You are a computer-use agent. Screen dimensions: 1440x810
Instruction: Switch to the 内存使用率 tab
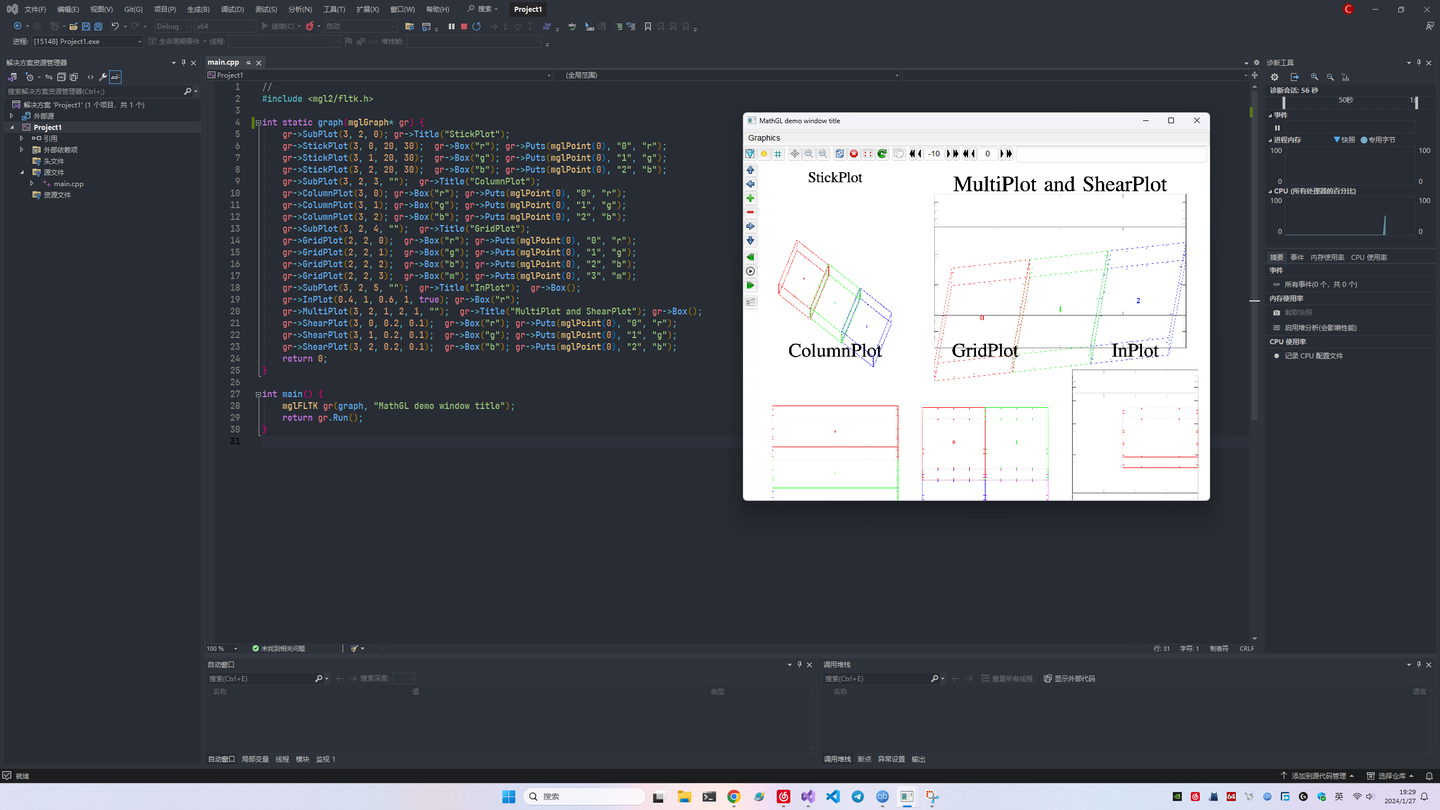1327,257
